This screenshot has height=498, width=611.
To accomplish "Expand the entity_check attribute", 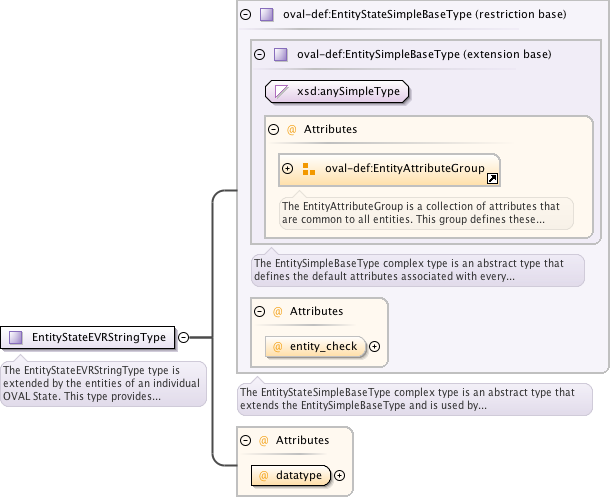I will pyautogui.click(x=375, y=346).
